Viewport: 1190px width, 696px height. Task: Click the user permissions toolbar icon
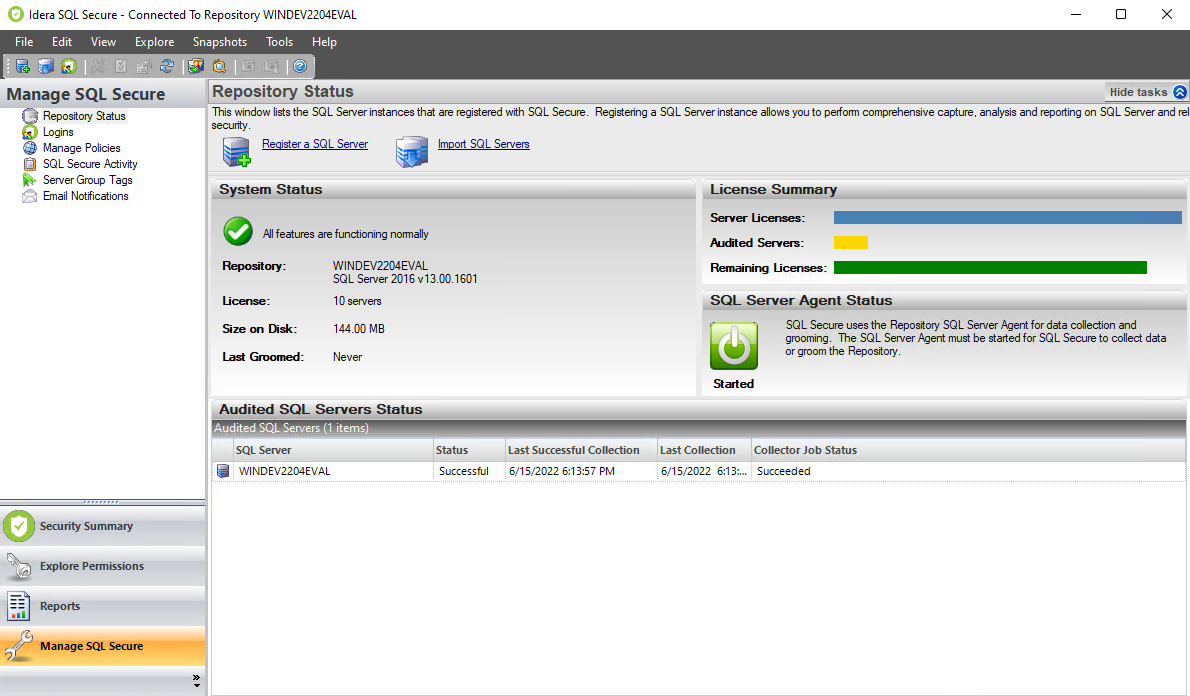coord(196,67)
